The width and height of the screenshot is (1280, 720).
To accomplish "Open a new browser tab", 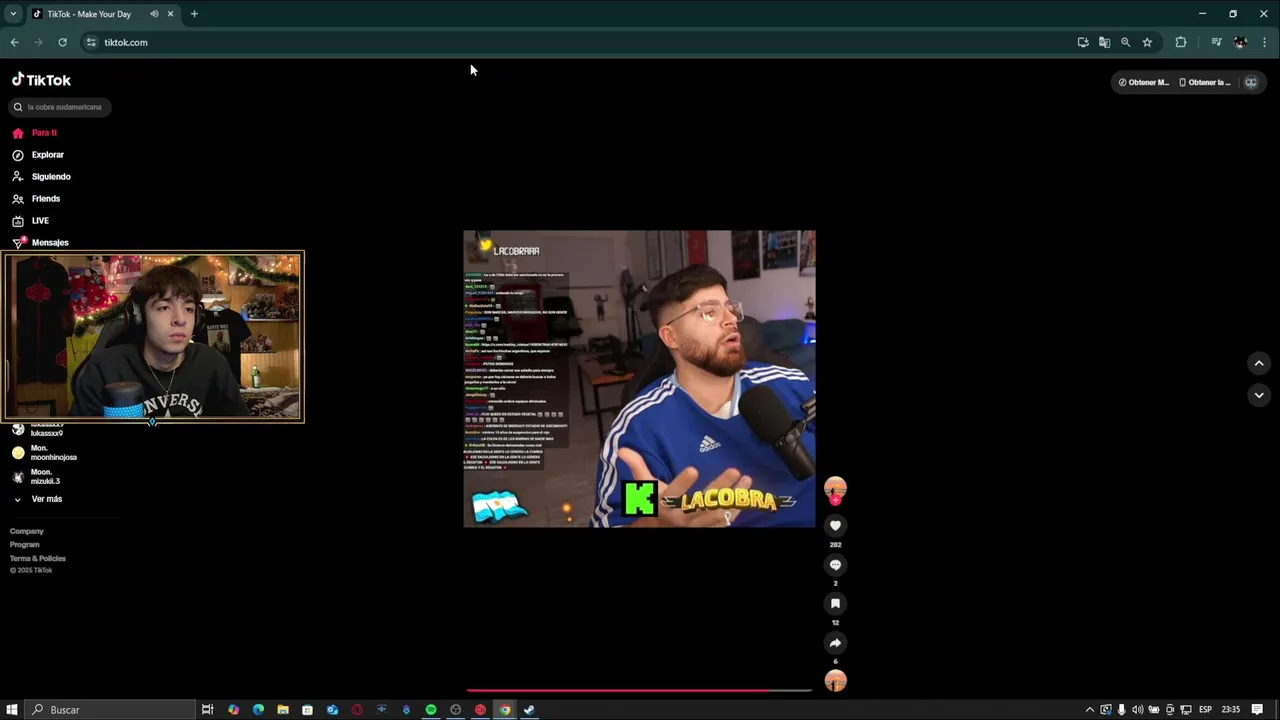I will 194,14.
